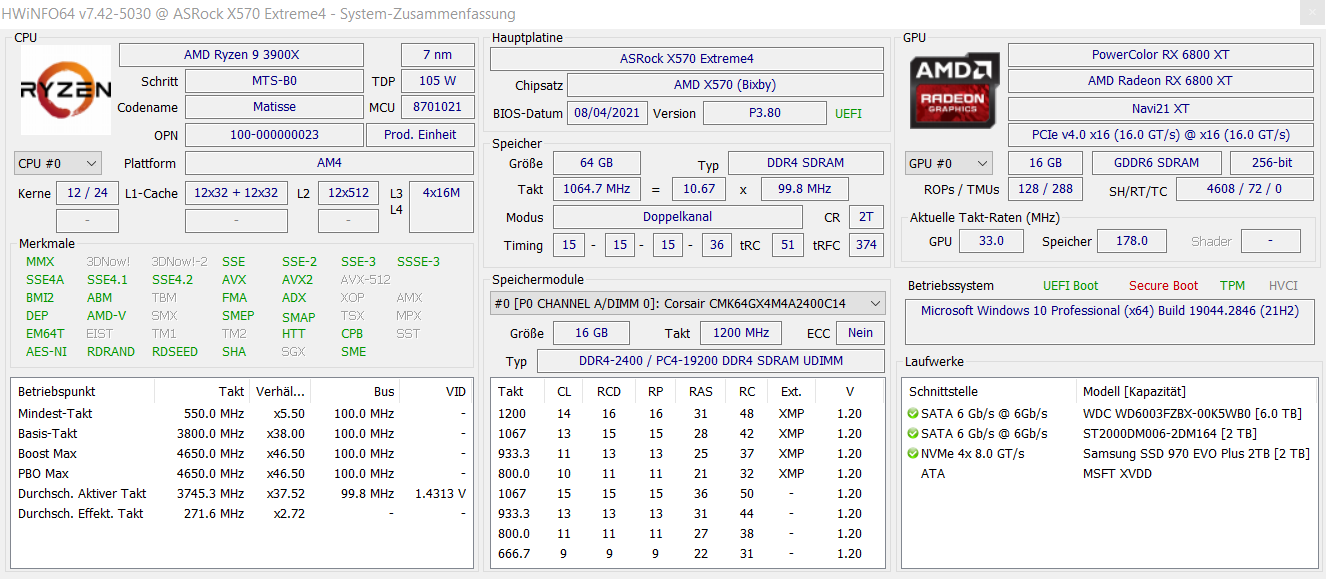Click the BIOS version P3.80 field
Viewport: 1326px width, 579px height.
point(765,113)
